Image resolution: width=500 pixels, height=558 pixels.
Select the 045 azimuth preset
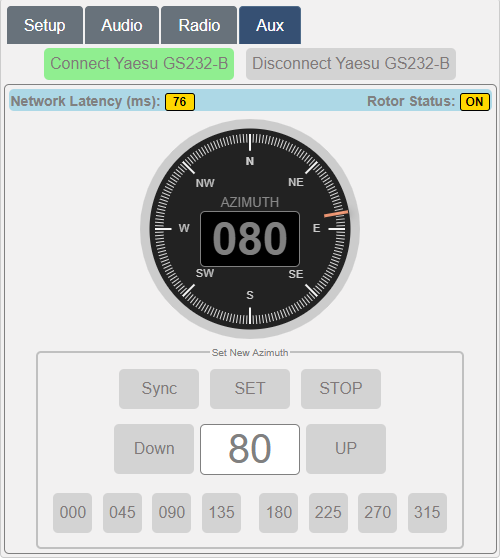tap(122, 513)
